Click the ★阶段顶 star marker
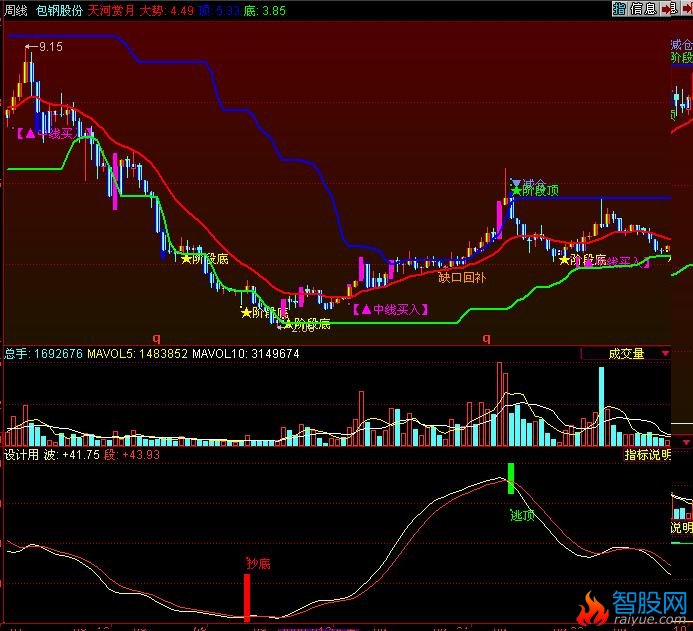This screenshot has height=631, width=693. pyautogui.click(x=535, y=190)
